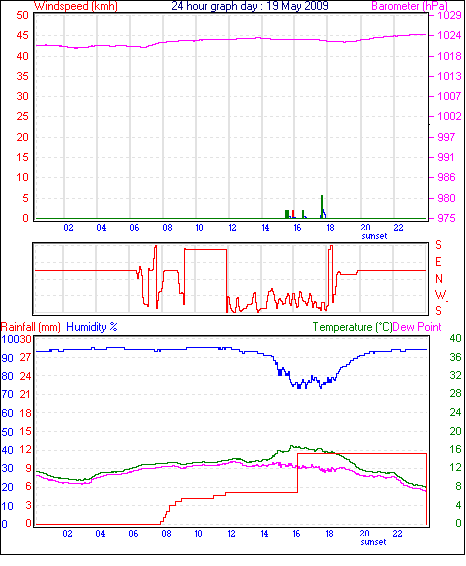466x566 pixels.
Task: Click the tallest green wind gust bar
Action: [322, 206]
